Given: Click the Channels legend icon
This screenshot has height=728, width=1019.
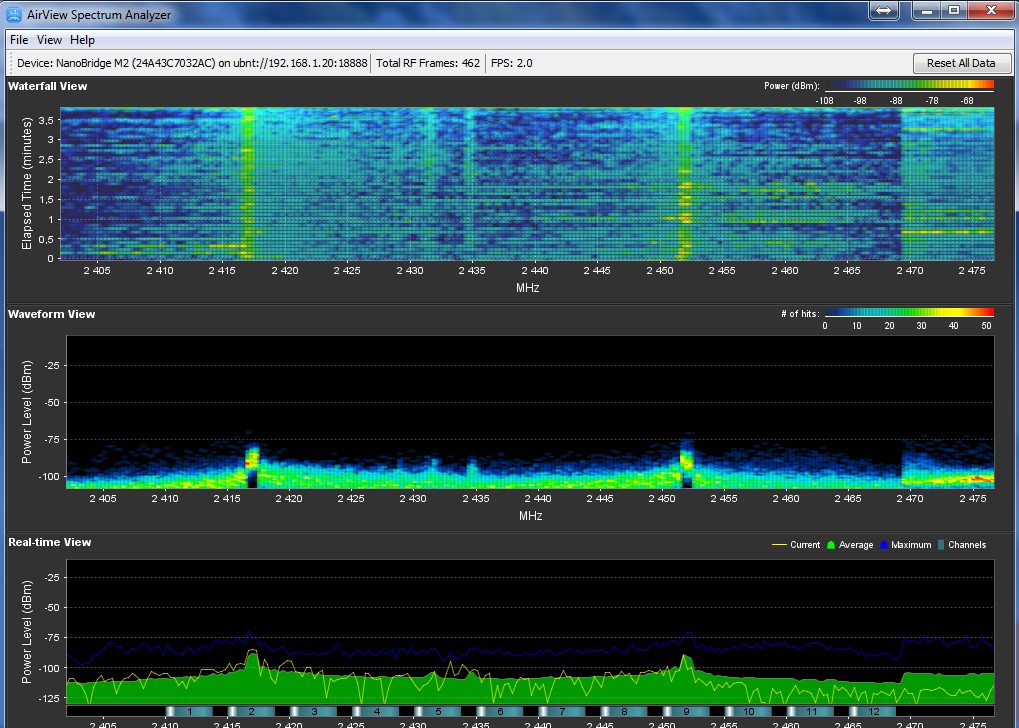Looking at the screenshot, I should (942, 545).
